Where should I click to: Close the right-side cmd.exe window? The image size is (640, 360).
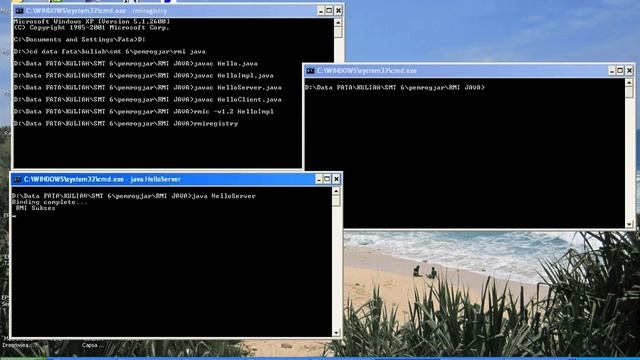point(629,71)
